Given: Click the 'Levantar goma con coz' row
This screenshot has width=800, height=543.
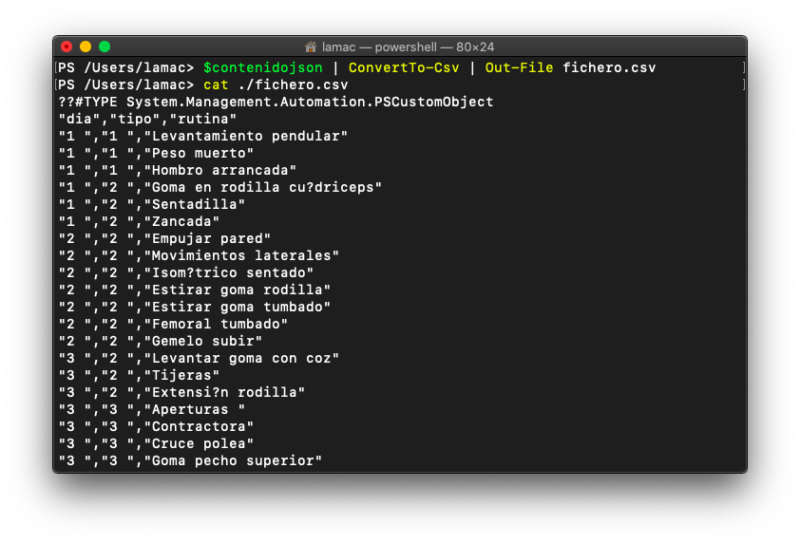Looking at the screenshot, I should [198, 358].
